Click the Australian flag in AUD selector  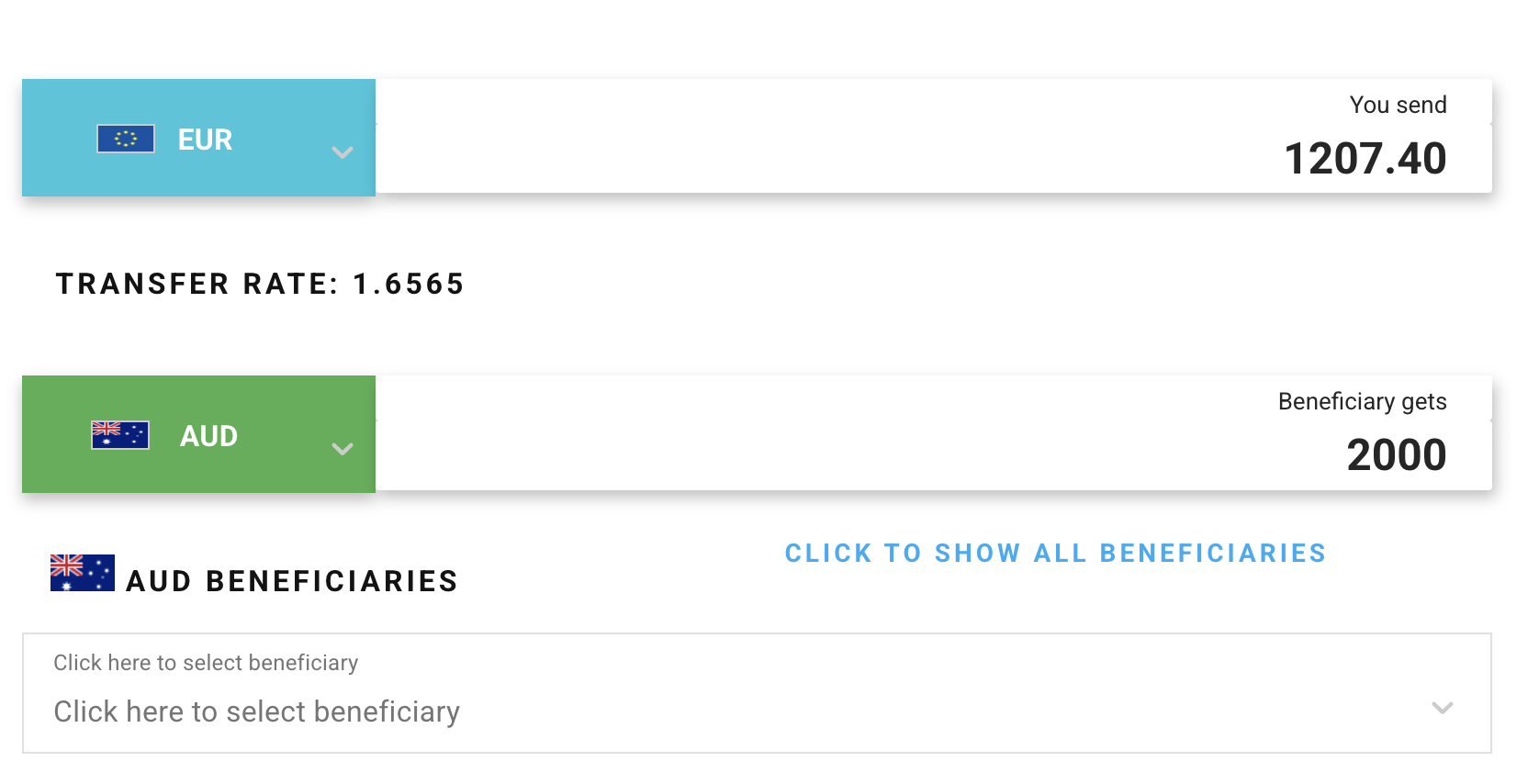click(120, 435)
